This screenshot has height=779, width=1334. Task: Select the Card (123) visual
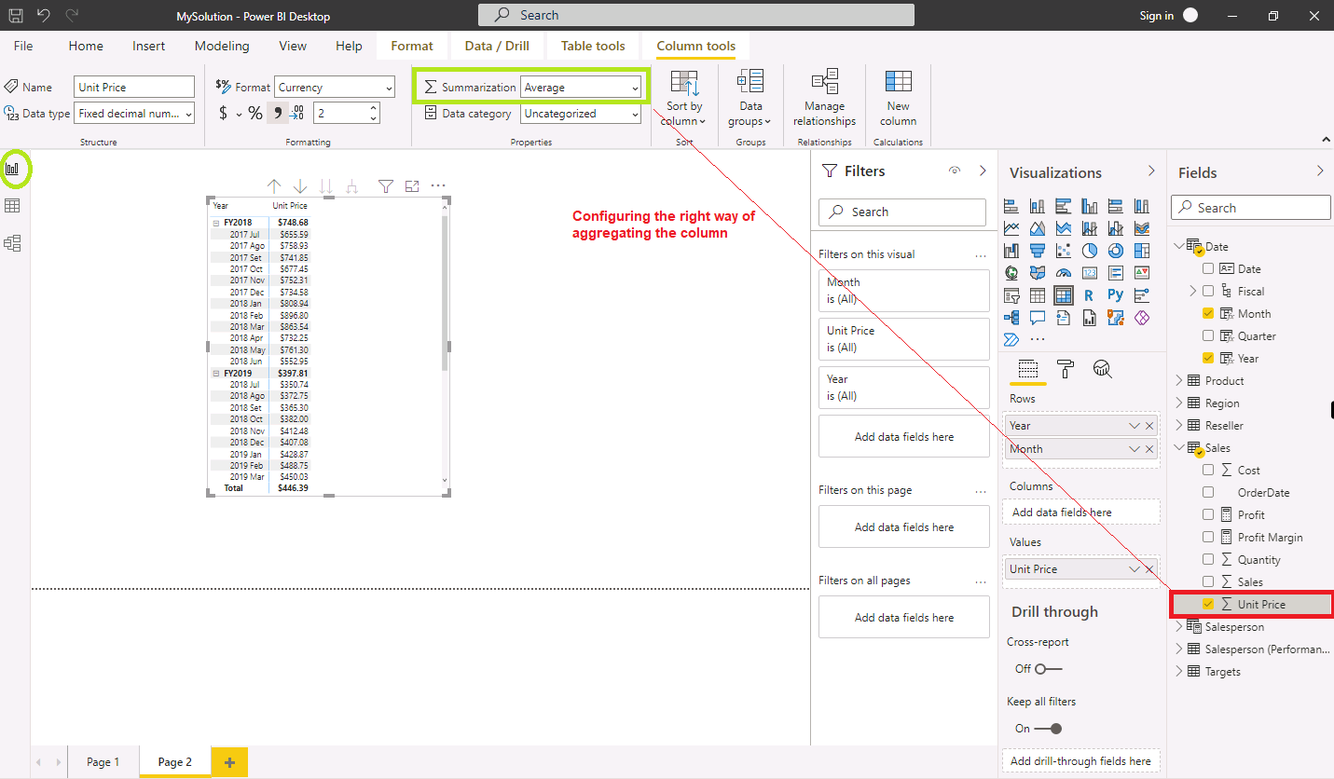[x=1089, y=273]
